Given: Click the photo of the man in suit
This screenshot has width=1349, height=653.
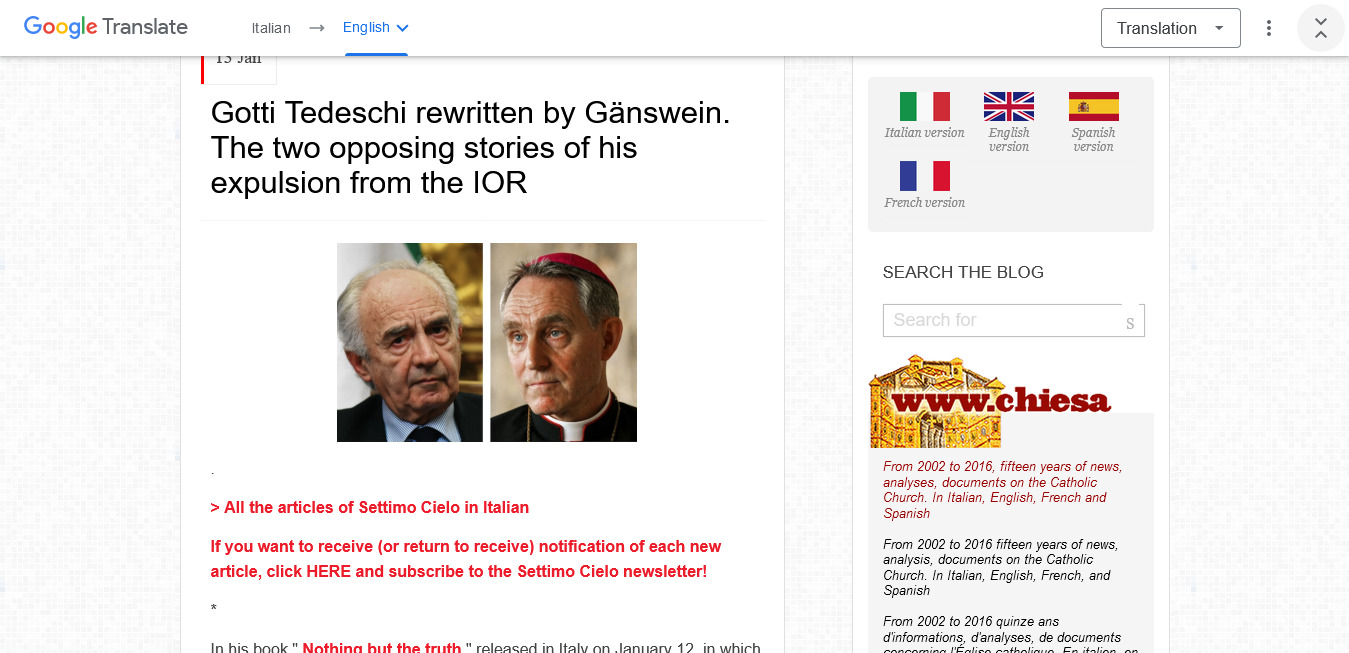Looking at the screenshot, I should coord(410,342).
